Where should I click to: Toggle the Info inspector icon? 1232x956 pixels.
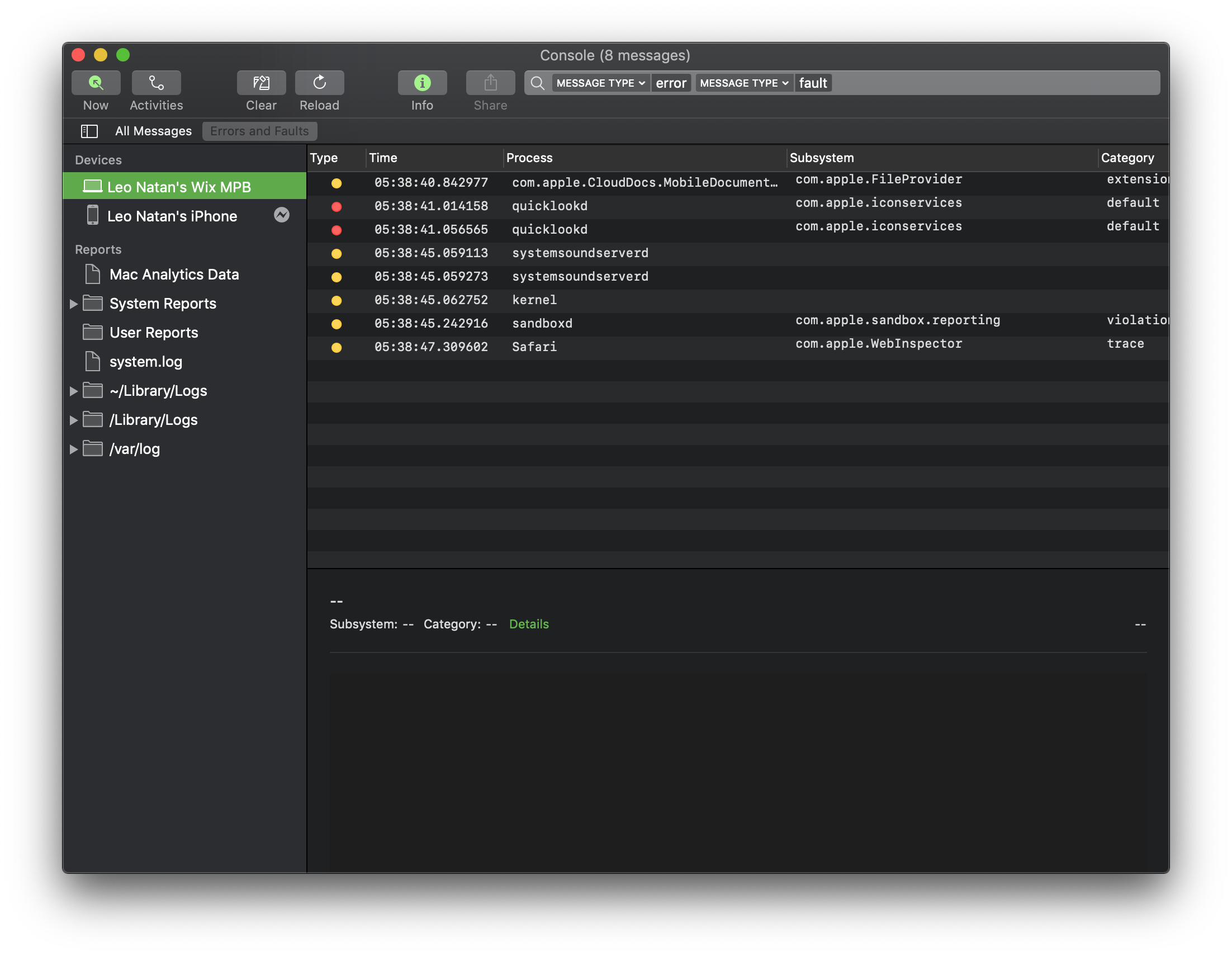(422, 83)
